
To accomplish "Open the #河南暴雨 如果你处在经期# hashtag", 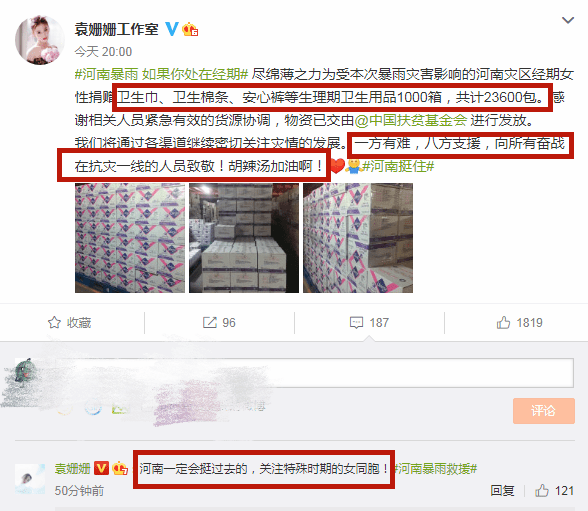I will click(162, 74).
